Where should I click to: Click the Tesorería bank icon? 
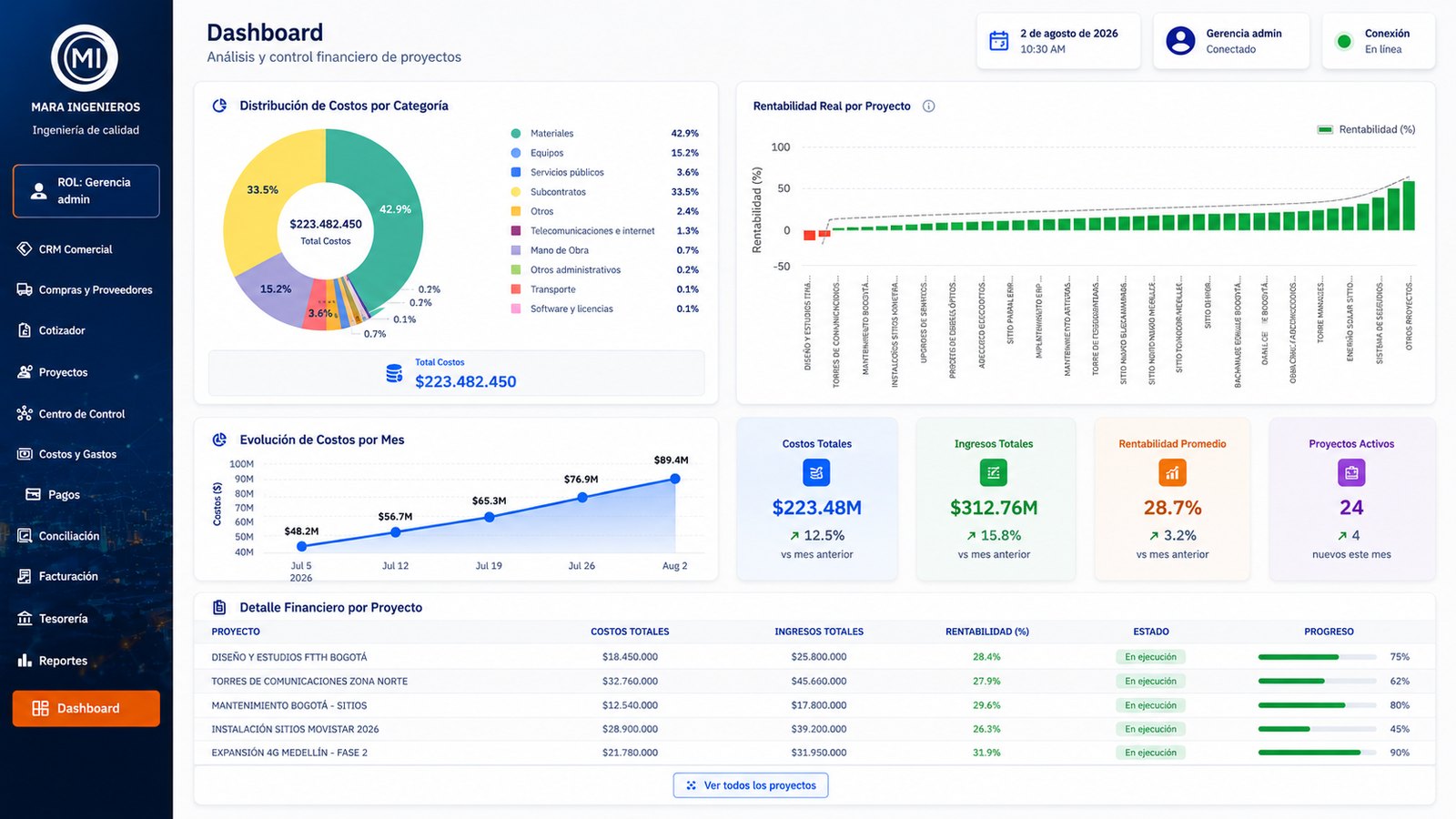click(x=25, y=619)
